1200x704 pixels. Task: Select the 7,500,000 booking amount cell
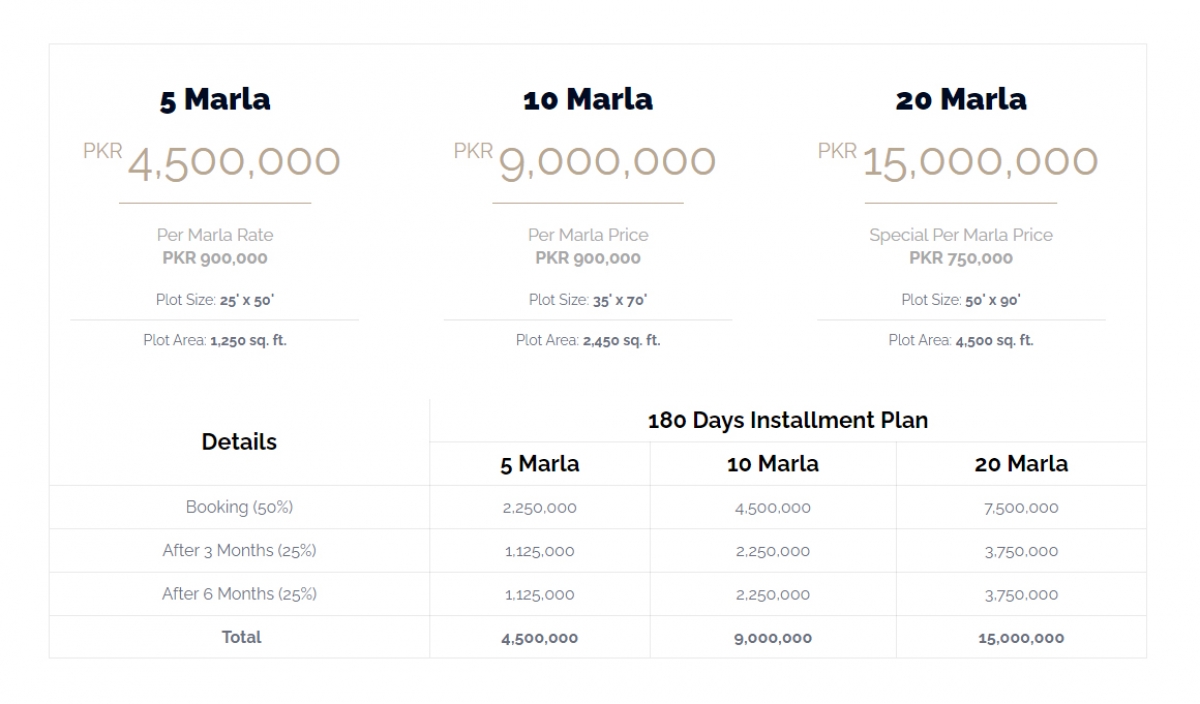tap(1021, 508)
